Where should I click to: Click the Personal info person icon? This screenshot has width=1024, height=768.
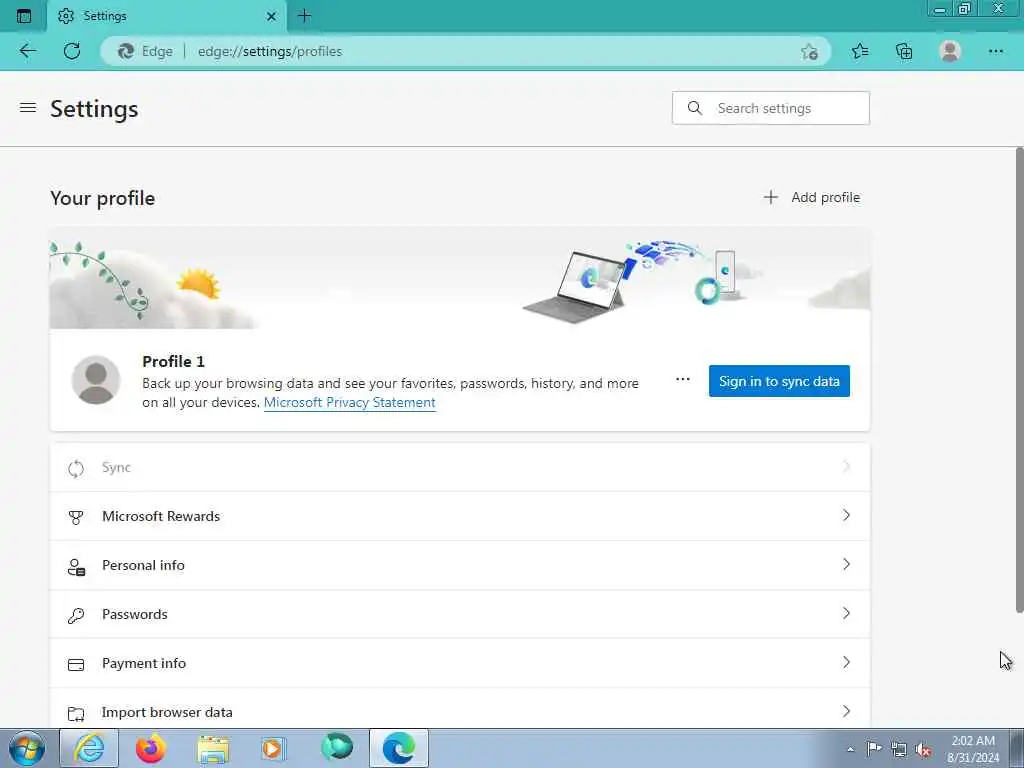76,566
